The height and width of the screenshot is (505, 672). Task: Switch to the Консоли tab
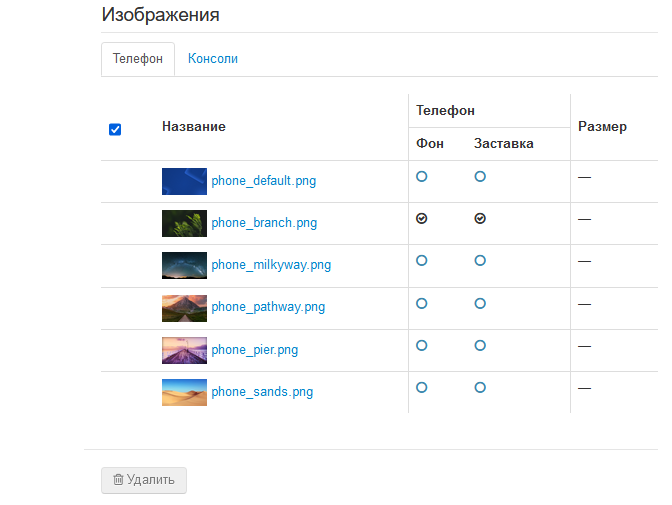[213, 59]
